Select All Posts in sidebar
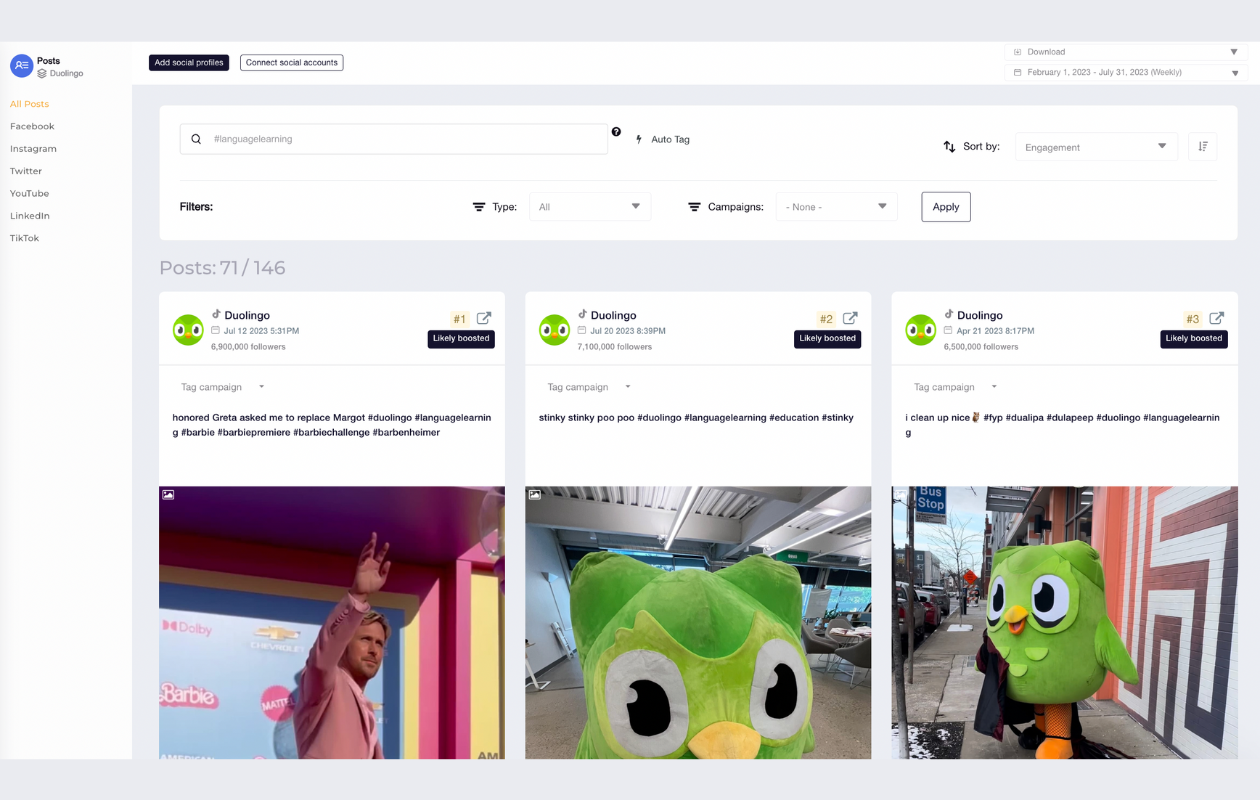1260x800 pixels. [x=30, y=104]
